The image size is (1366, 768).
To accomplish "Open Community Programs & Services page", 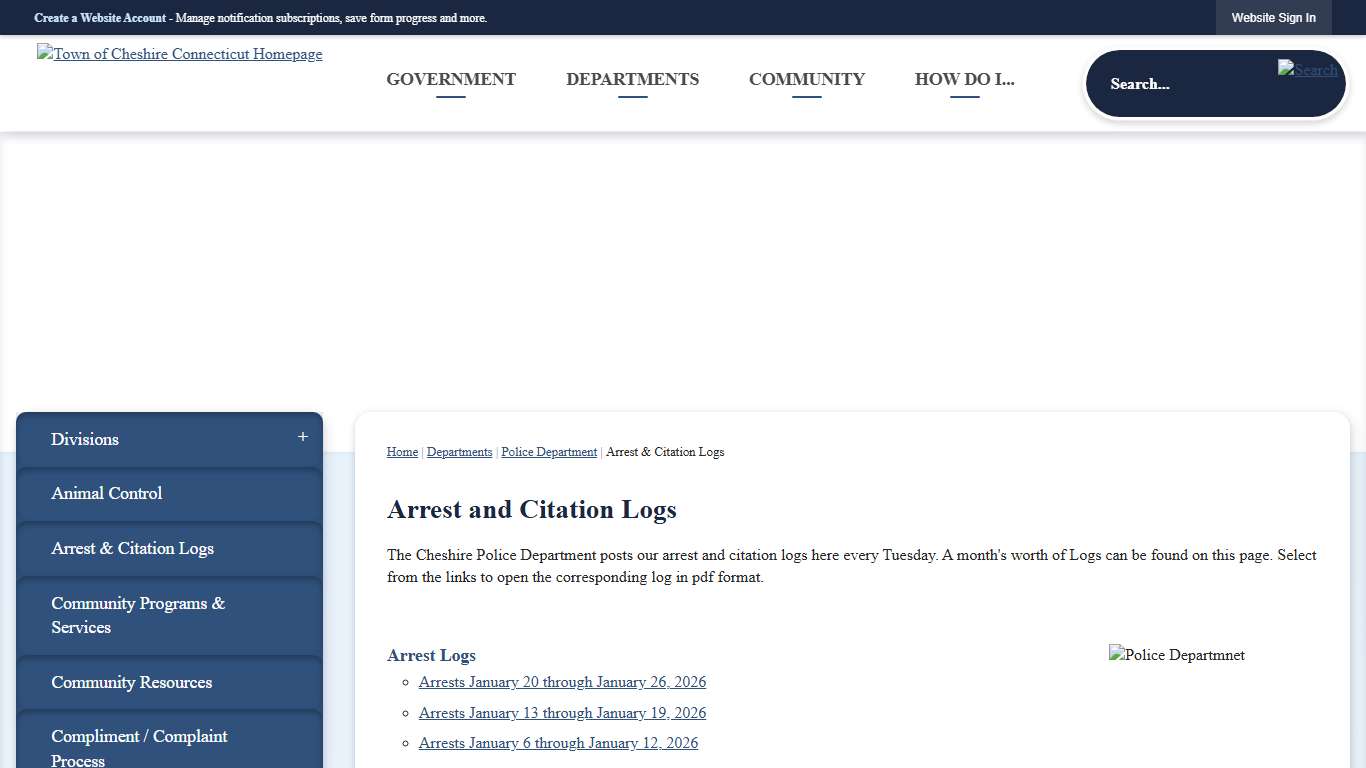I will (x=137, y=615).
